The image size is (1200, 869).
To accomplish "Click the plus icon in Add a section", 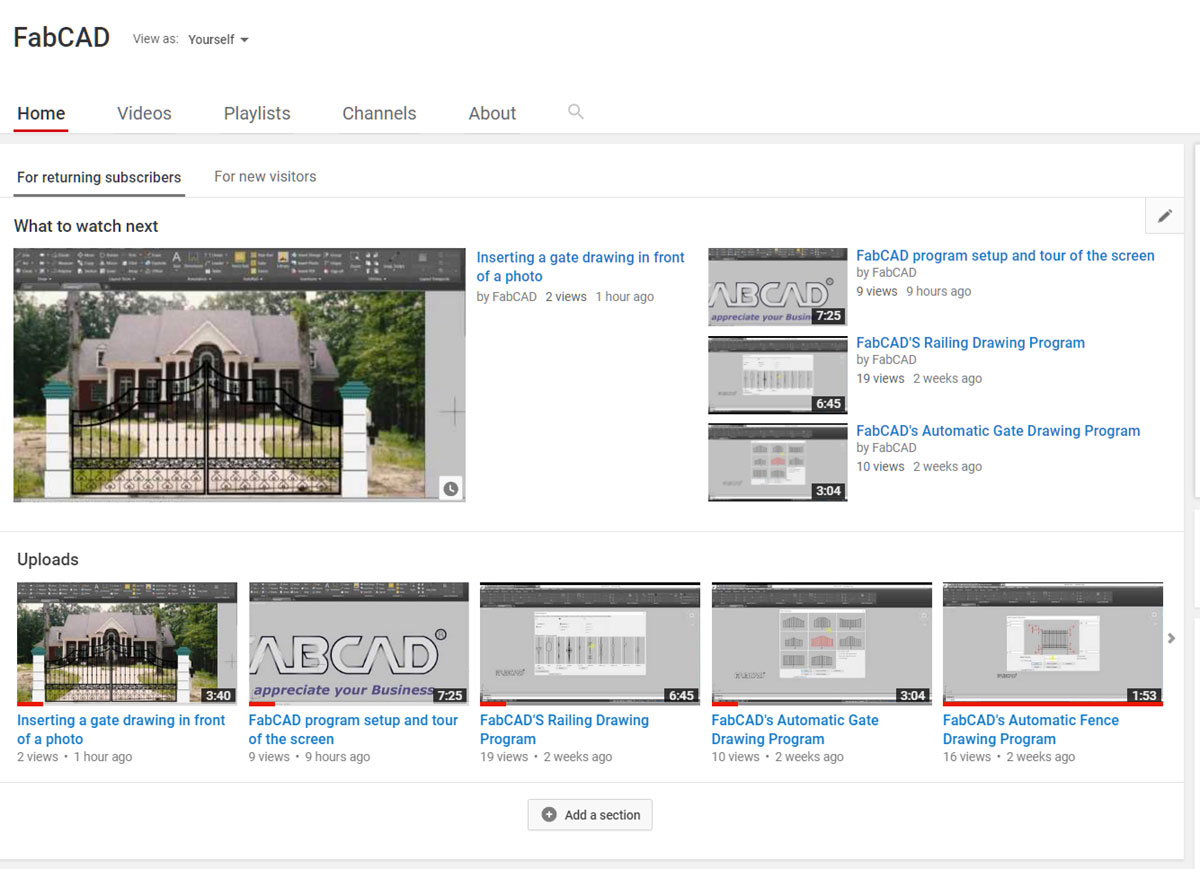I will click(549, 815).
